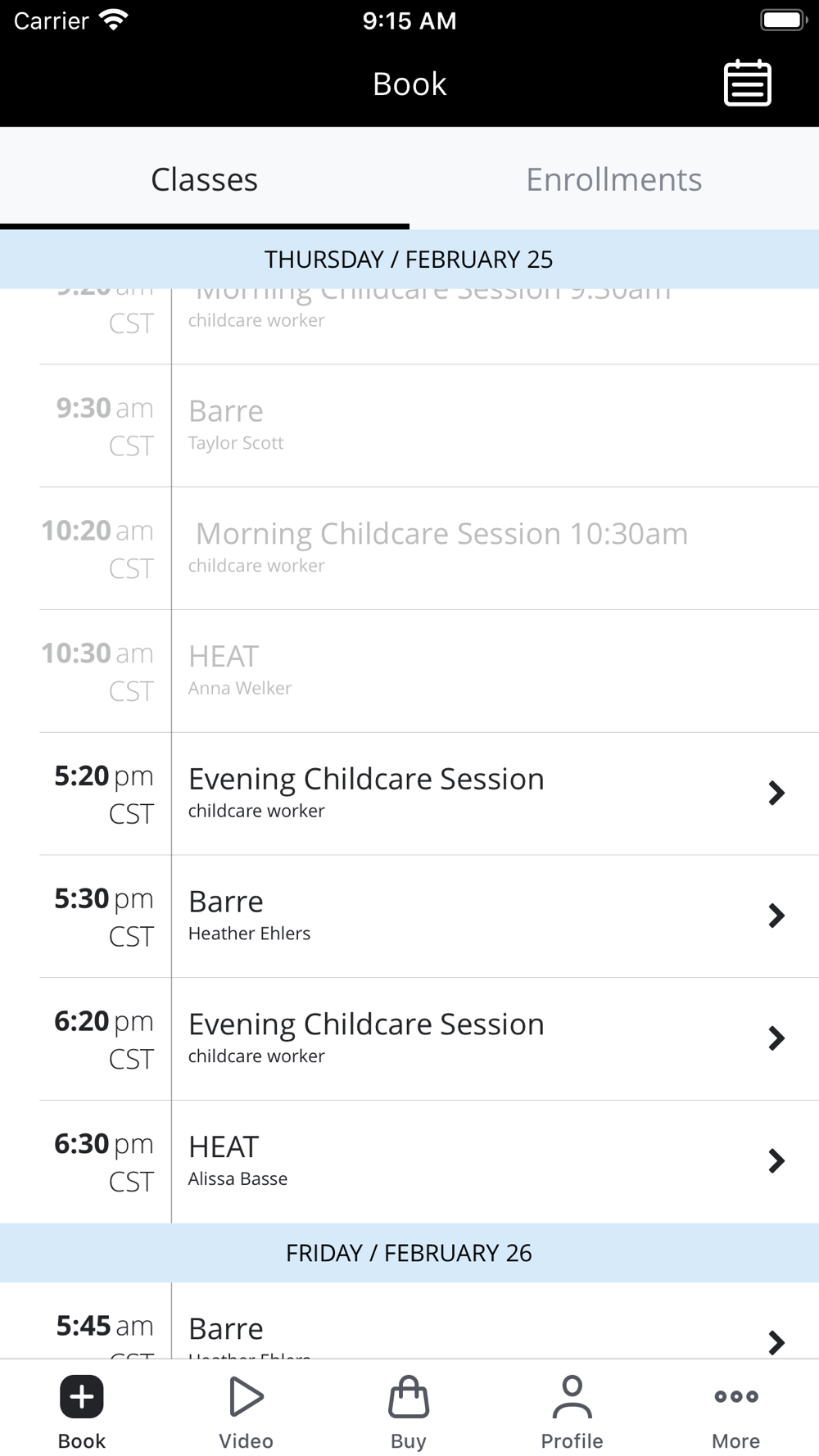Viewport: 819px width, 1456px height.
Task: Tap the Thursday / February 25 date header
Action: (x=409, y=259)
